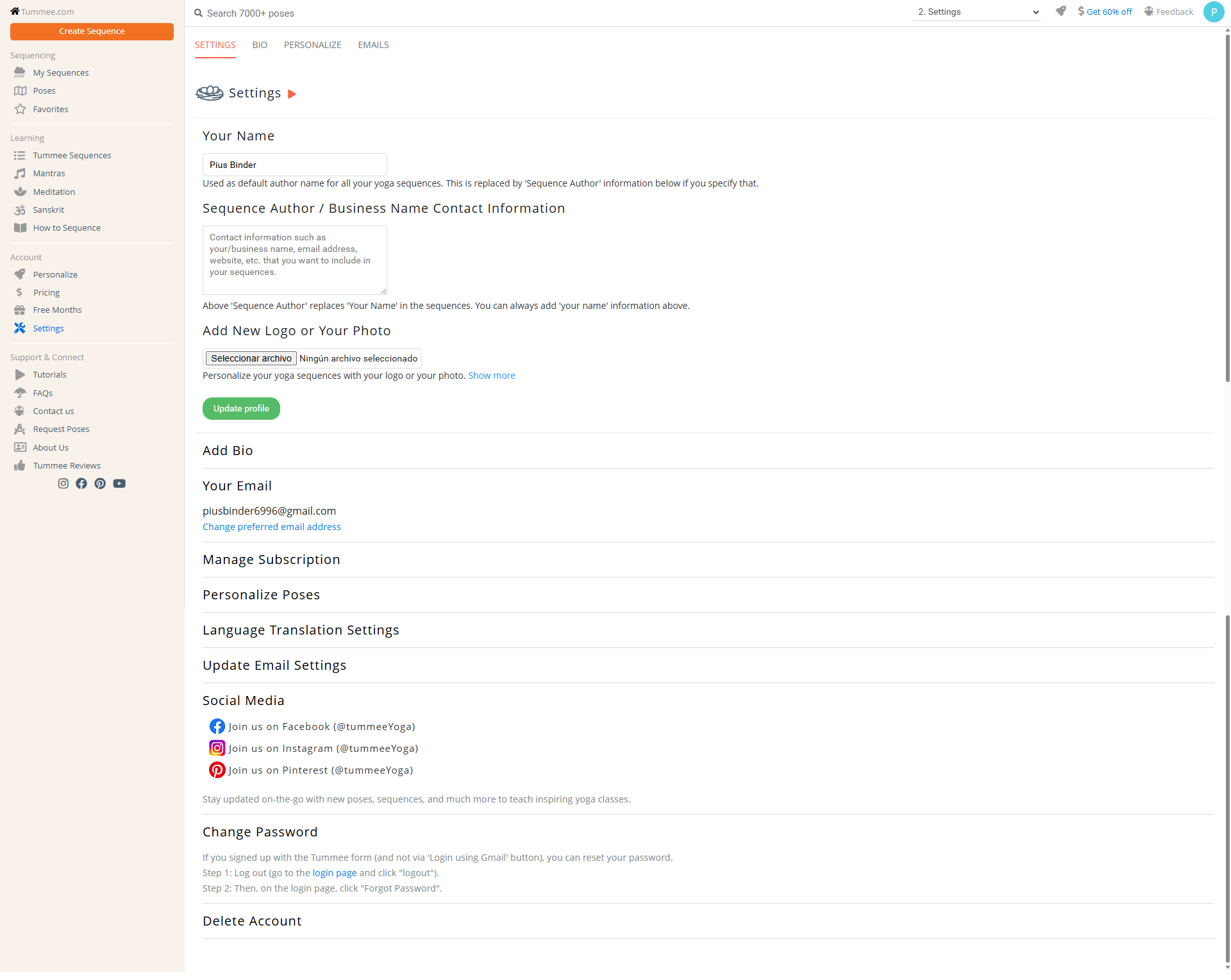The height and width of the screenshot is (980, 1231).
Task: Follow the 'Change preferred email address' link
Action: pyautogui.click(x=271, y=527)
